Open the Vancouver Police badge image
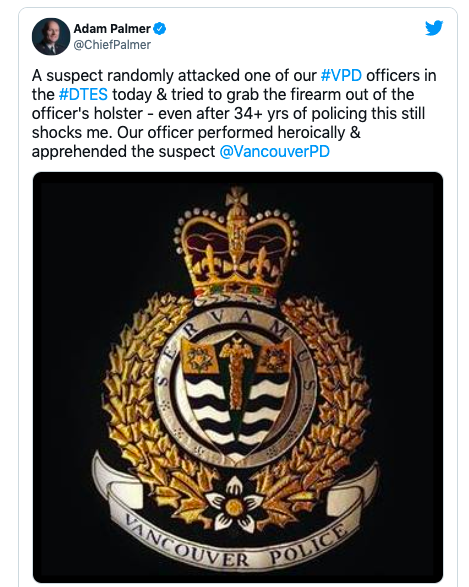Image resolution: width=469 pixels, height=587 pixels. 238,377
